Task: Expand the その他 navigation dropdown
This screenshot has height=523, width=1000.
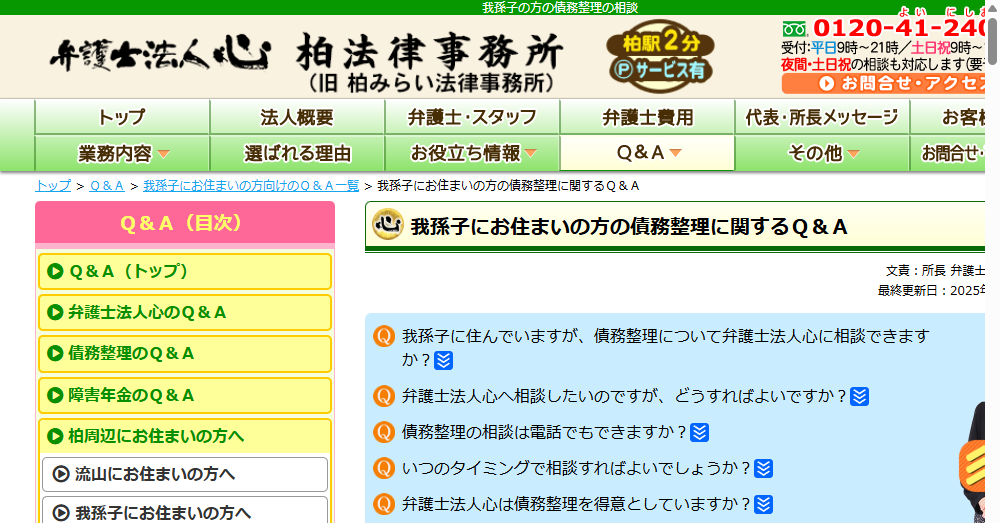Action: (x=823, y=153)
